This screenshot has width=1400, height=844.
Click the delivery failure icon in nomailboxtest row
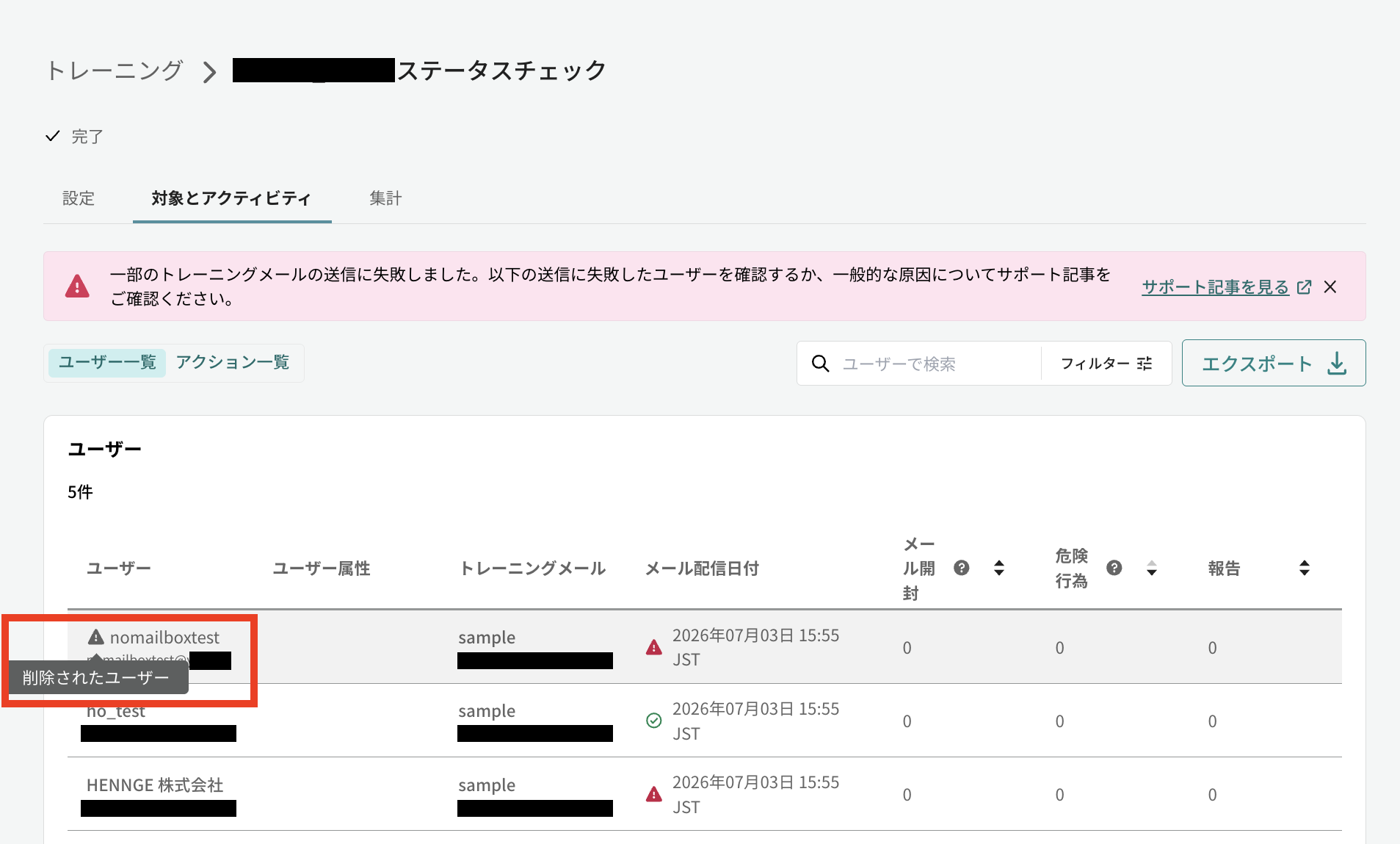click(x=654, y=647)
